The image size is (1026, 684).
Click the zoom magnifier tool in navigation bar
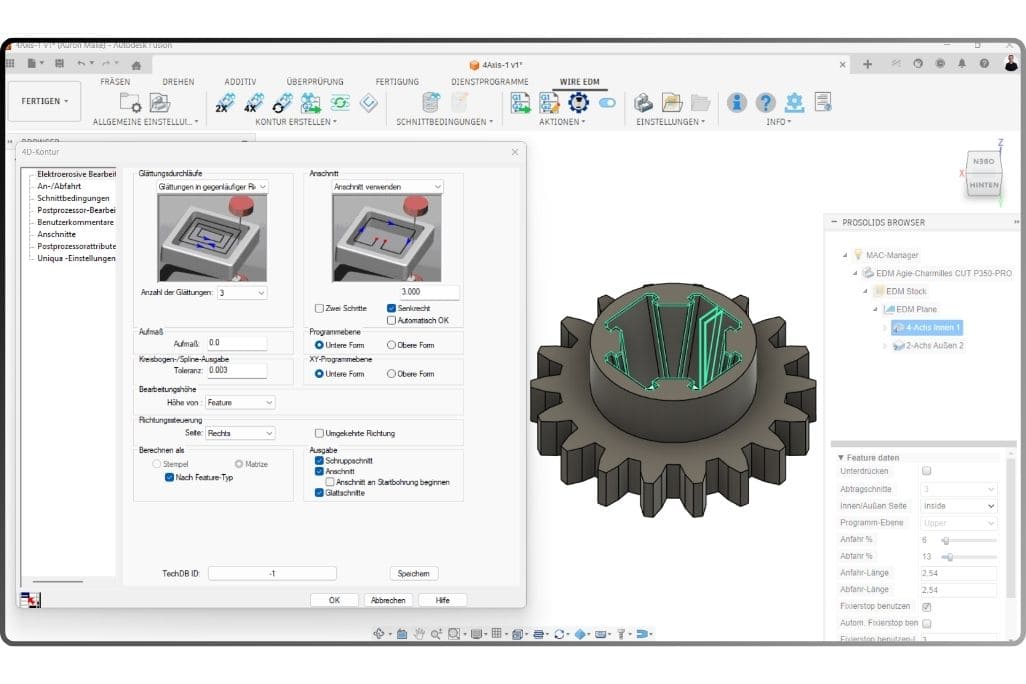coord(436,634)
